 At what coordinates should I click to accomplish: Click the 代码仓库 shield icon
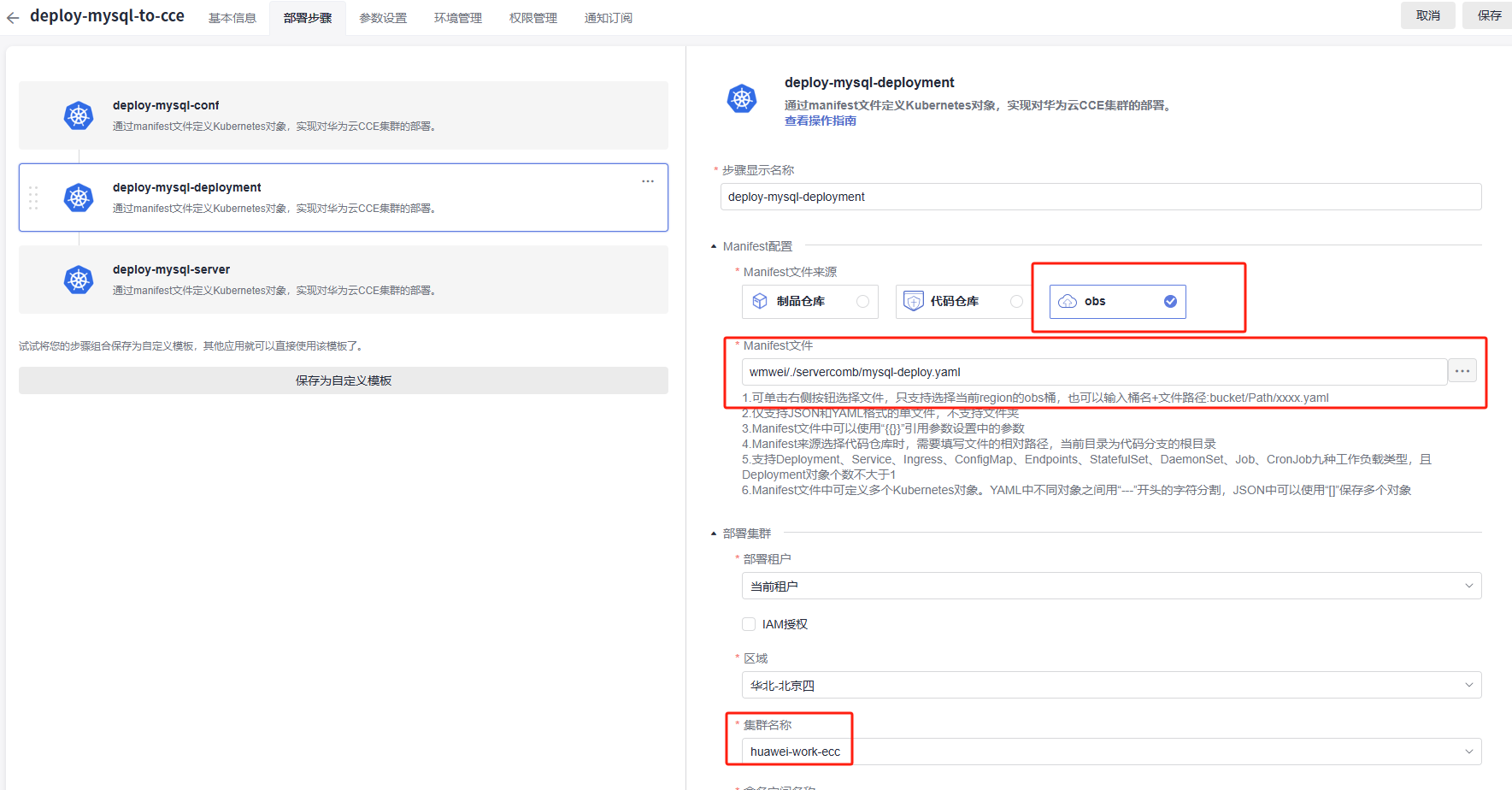pos(914,301)
